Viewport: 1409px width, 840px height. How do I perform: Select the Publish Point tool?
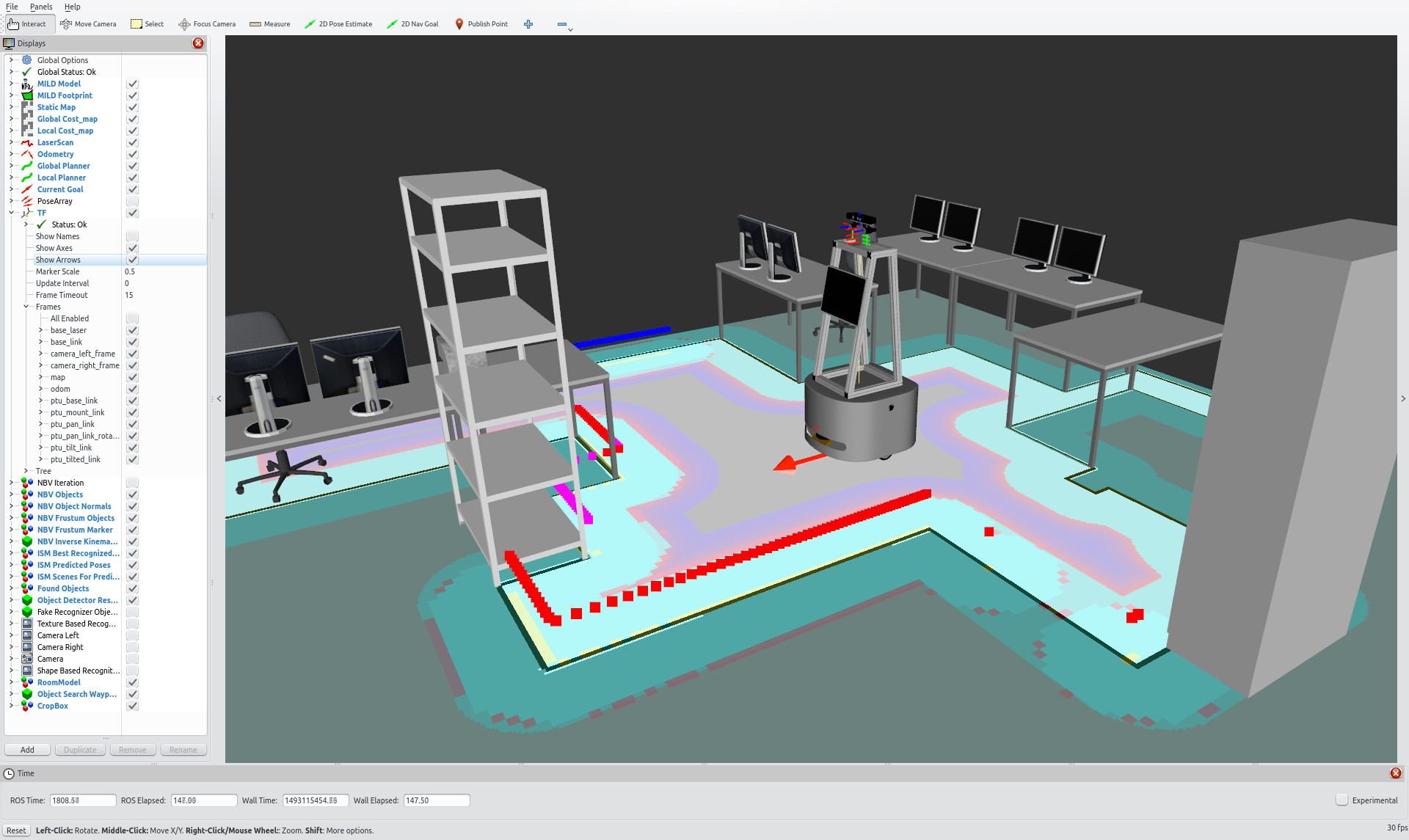(481, 24)
